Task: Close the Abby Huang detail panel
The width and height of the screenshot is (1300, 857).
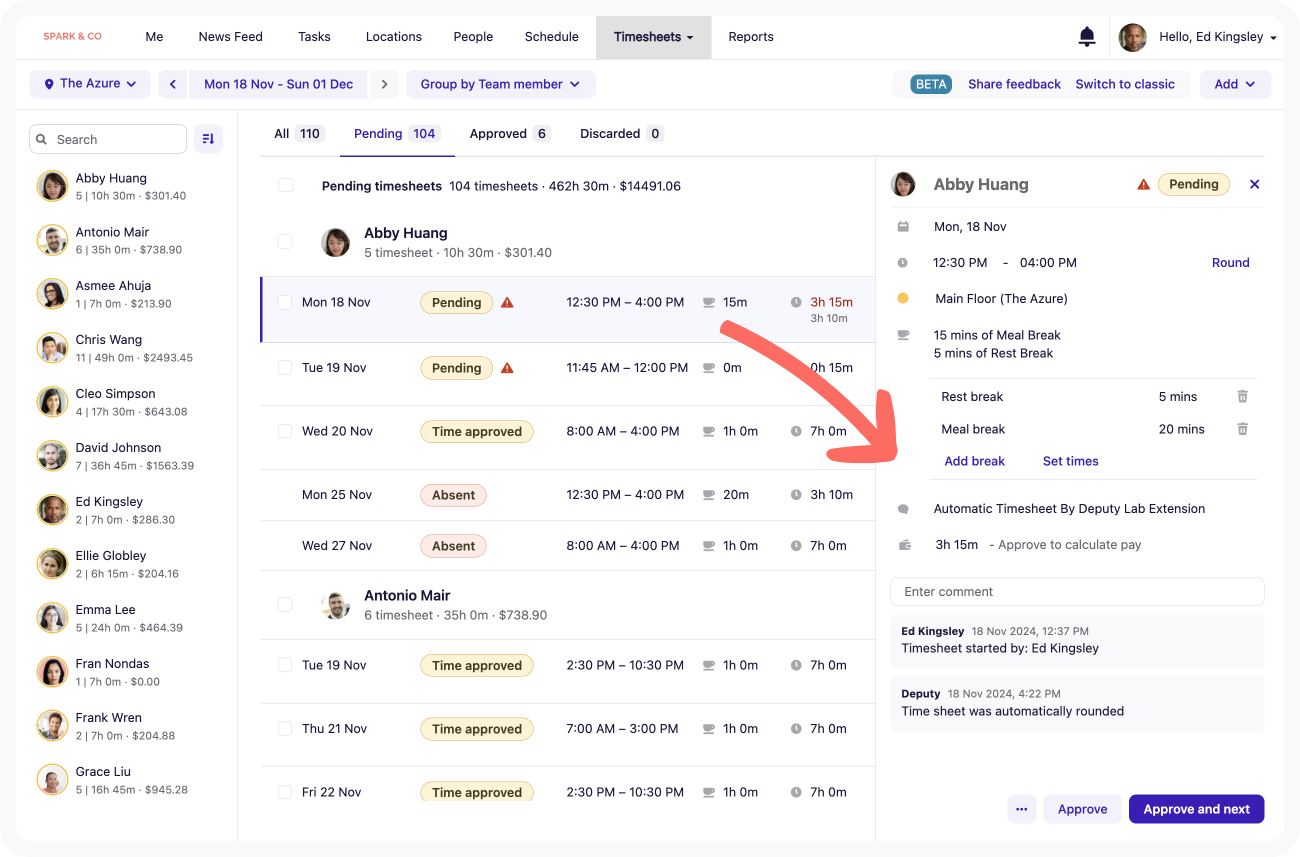Action: pos(1254,184)
